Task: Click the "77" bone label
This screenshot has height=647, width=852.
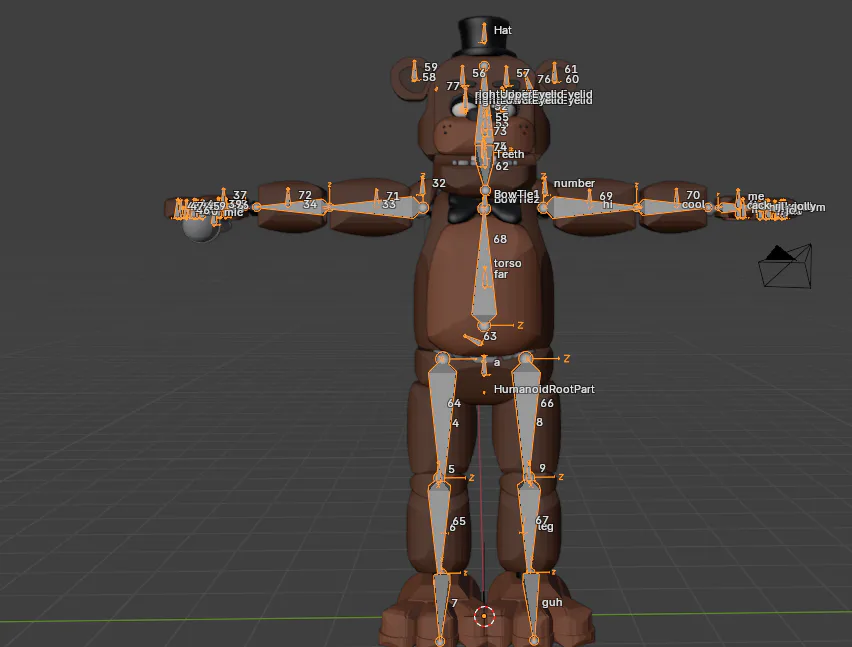Action: 453,86
